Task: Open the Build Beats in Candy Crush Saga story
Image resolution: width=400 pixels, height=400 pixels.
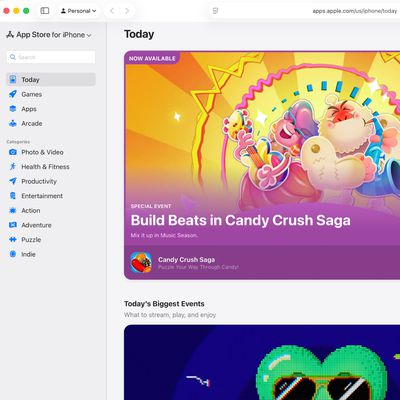Action: (x=262, y=165)
